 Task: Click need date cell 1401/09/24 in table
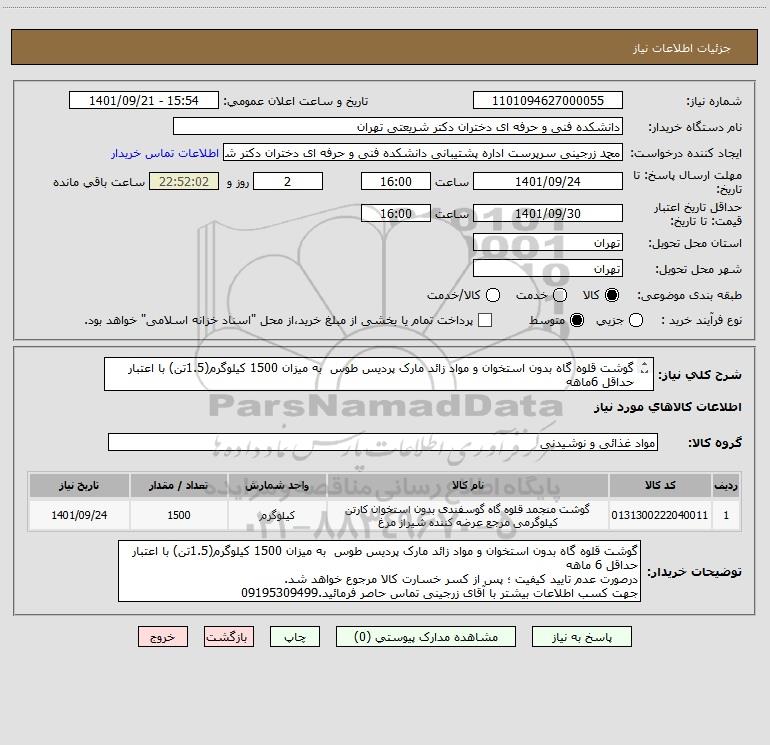click(x=79, y=515)
